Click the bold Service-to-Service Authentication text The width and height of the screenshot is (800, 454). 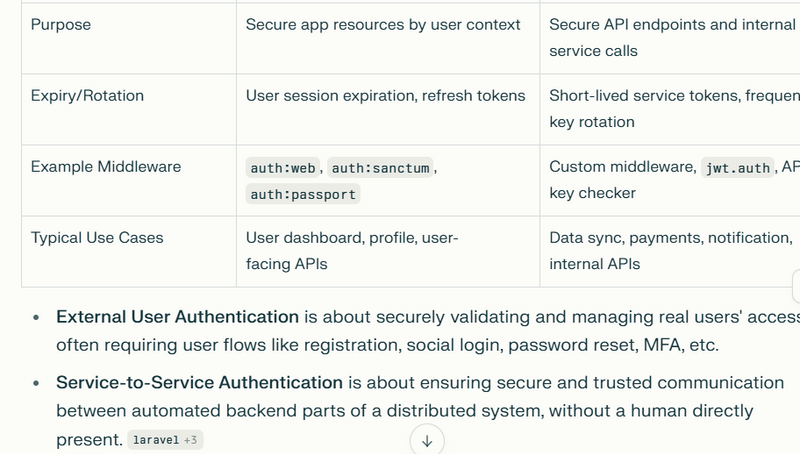[x=199, y=382]
